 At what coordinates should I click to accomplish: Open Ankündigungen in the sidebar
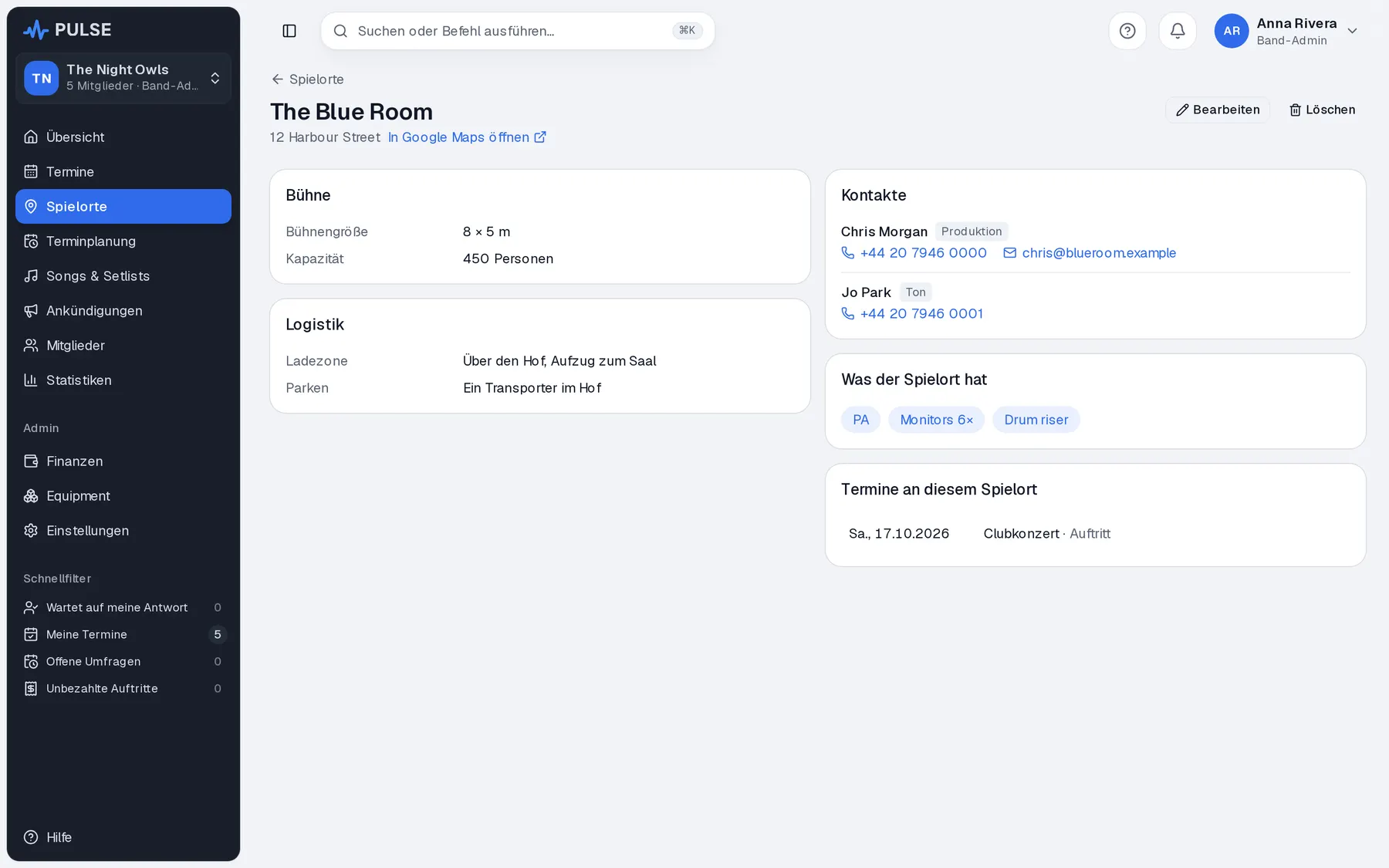pos(123,311)
